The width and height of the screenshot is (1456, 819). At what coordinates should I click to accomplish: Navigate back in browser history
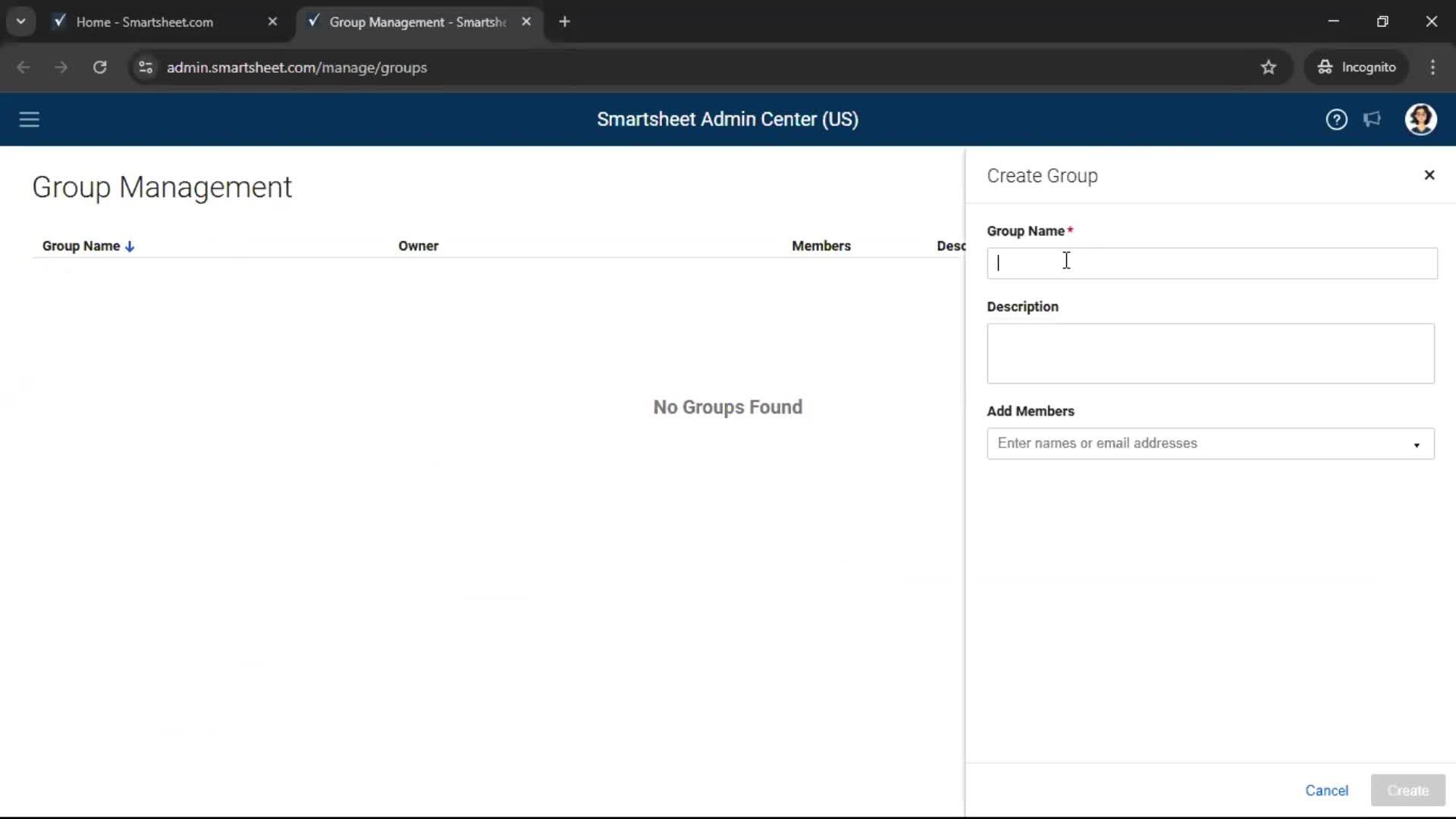tap(24, 67)
